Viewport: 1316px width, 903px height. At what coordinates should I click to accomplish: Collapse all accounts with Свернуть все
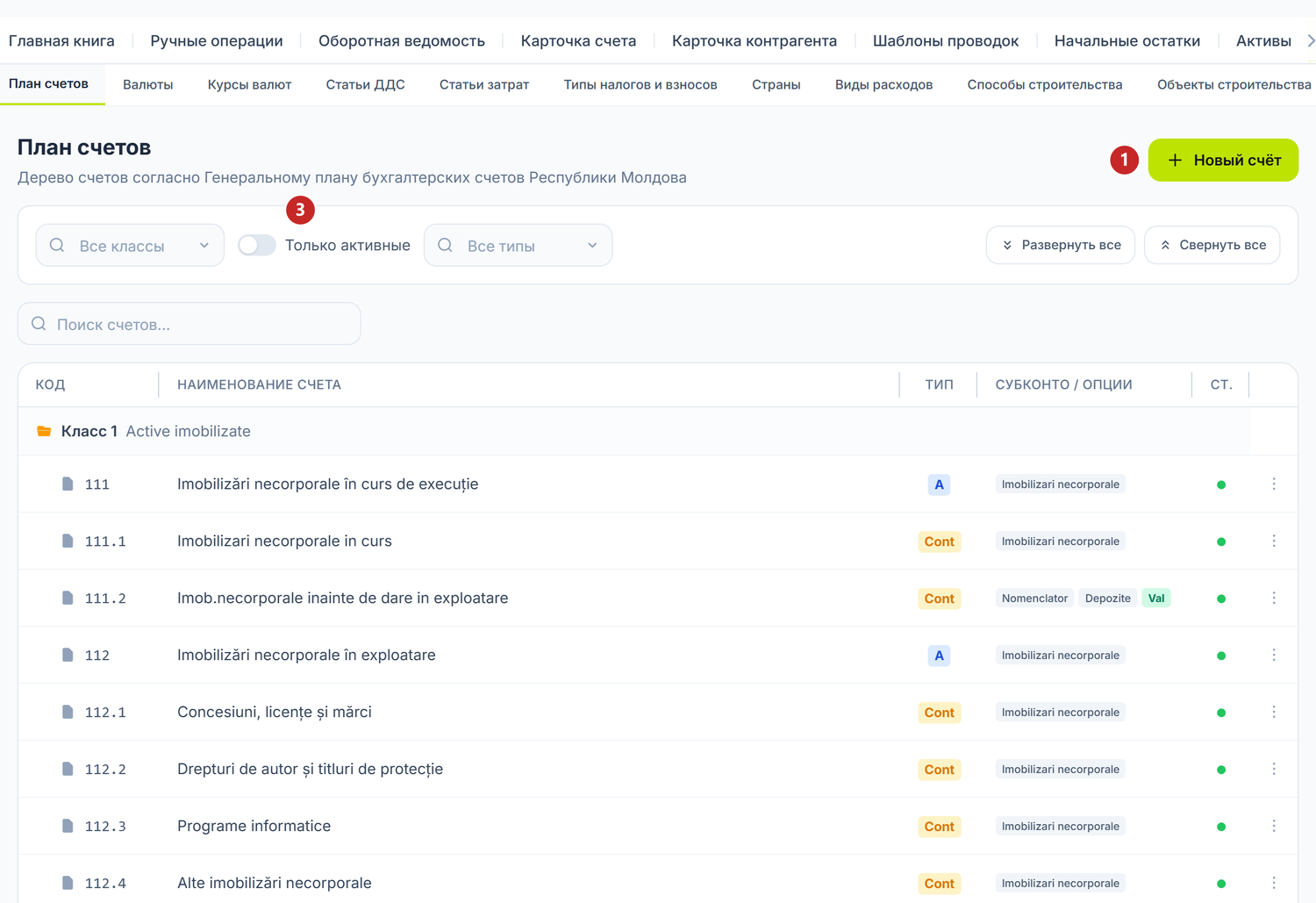click(1212, 245)
